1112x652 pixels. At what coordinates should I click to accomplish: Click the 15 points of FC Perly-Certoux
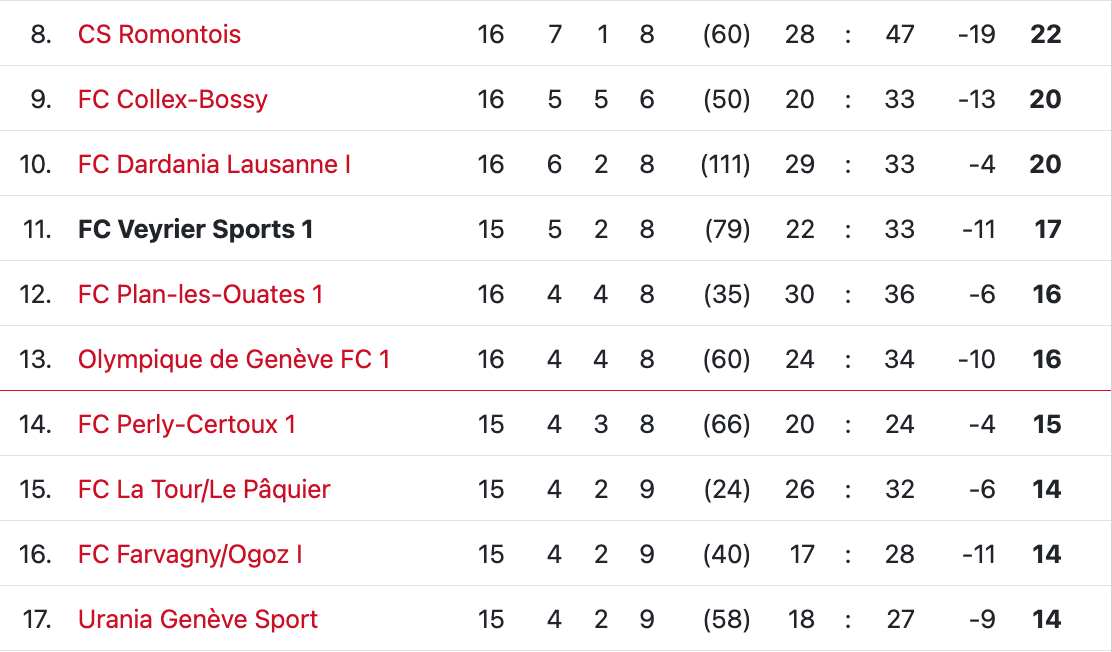click(x=1047, y=424)
